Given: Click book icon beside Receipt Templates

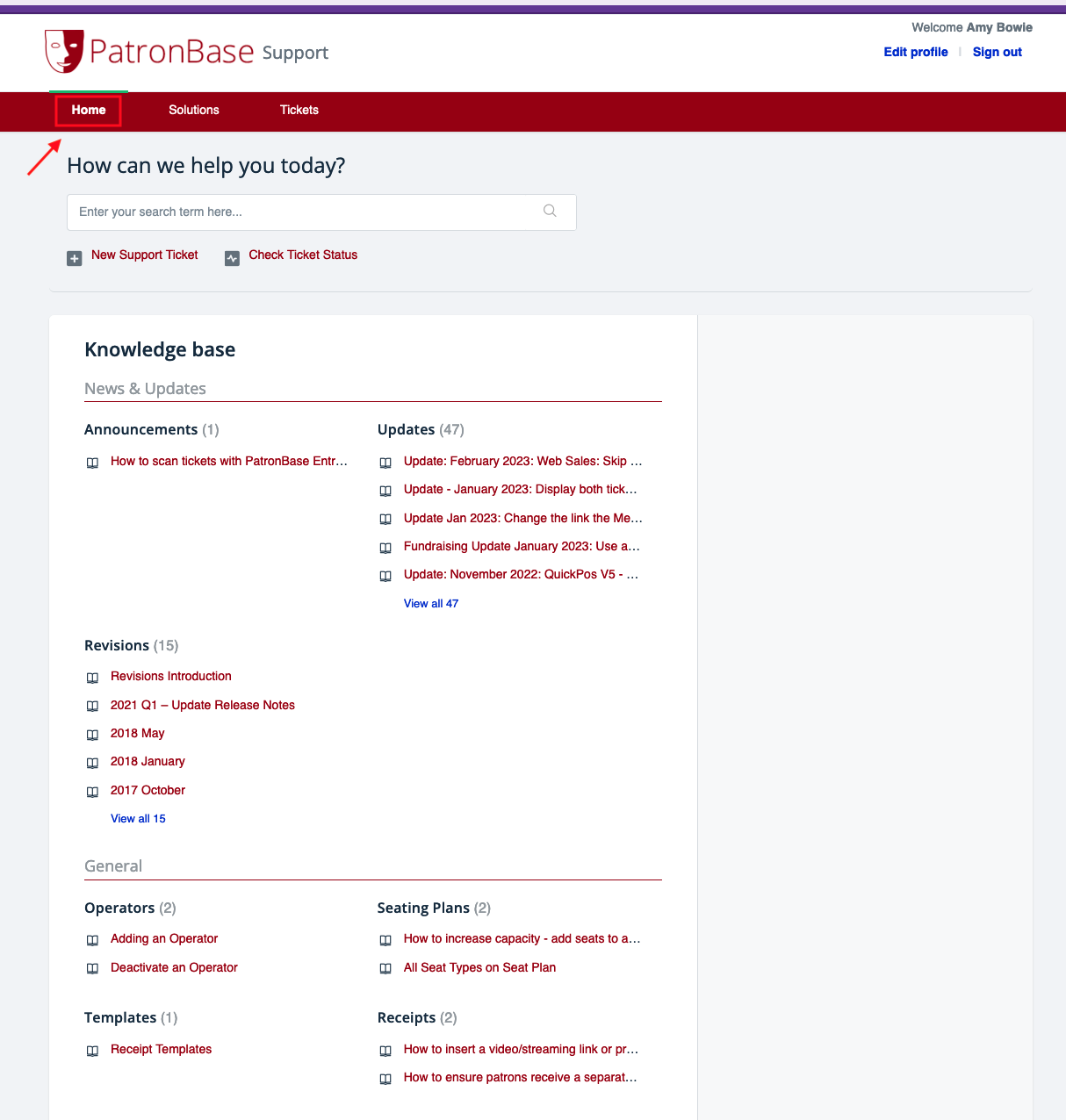Looking at the screenshot, I should tap(92, 1052).
